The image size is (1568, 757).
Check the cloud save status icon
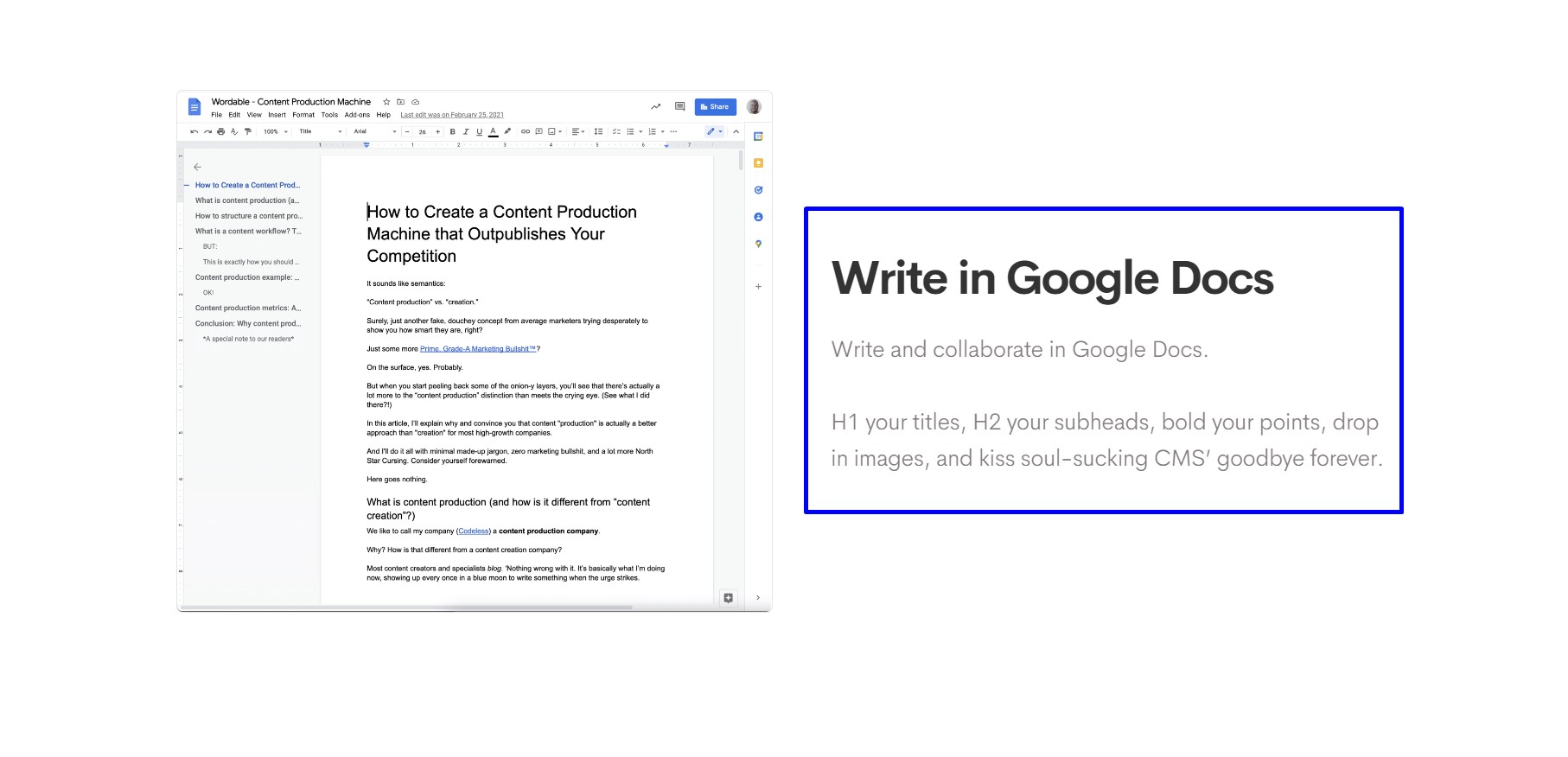pyautogui.click(x=416, y=102)
